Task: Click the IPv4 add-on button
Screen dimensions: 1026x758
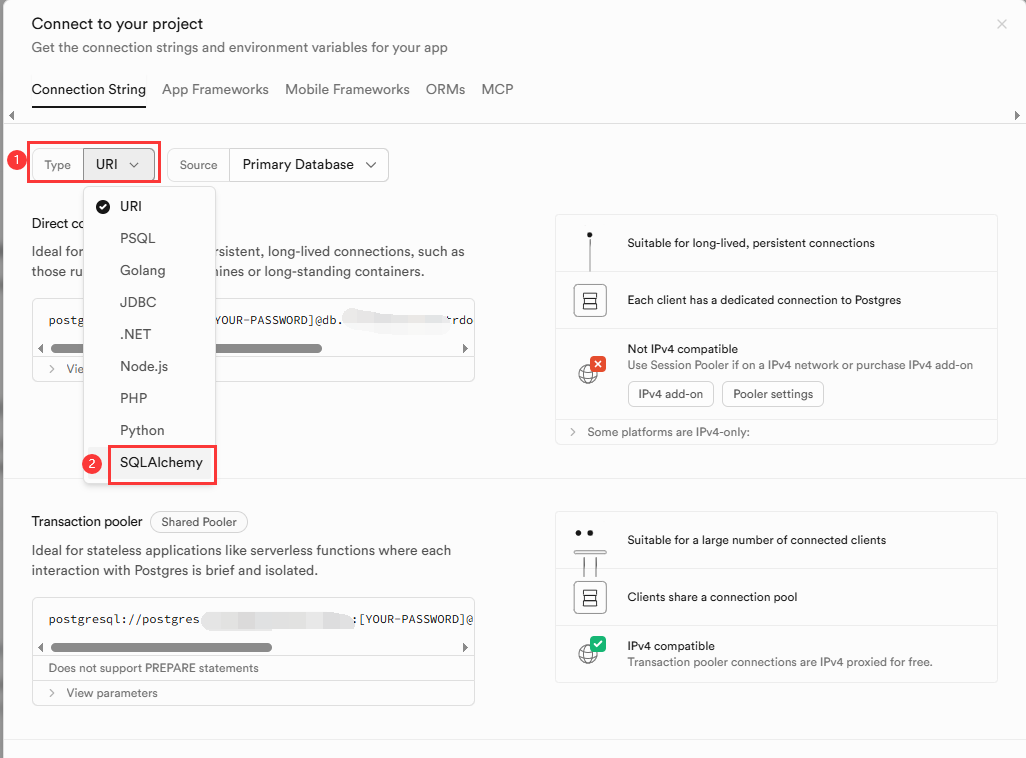Action: [x=671, y=394]
